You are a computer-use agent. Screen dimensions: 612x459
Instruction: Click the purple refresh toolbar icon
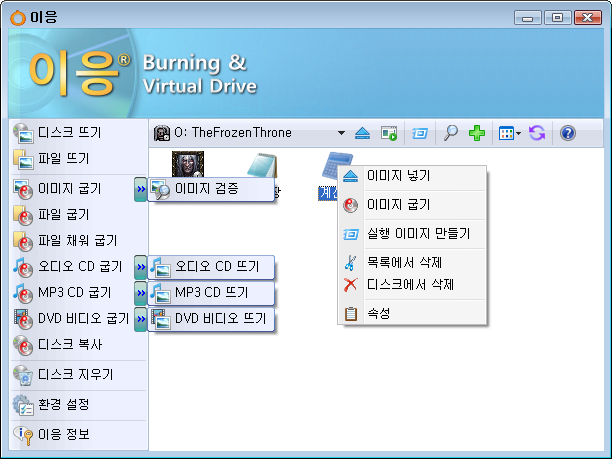pyautogui.click(x=537, y=133)
